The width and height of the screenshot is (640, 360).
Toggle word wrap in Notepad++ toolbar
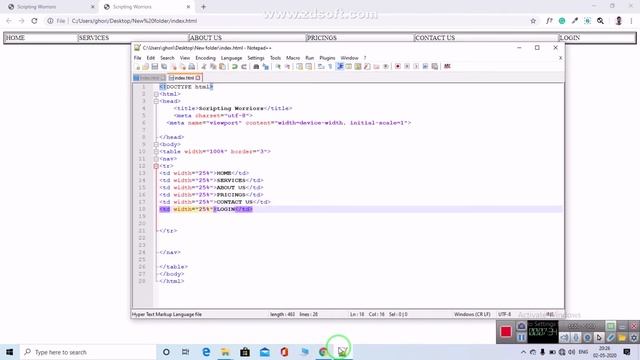[x=321, y=67]
